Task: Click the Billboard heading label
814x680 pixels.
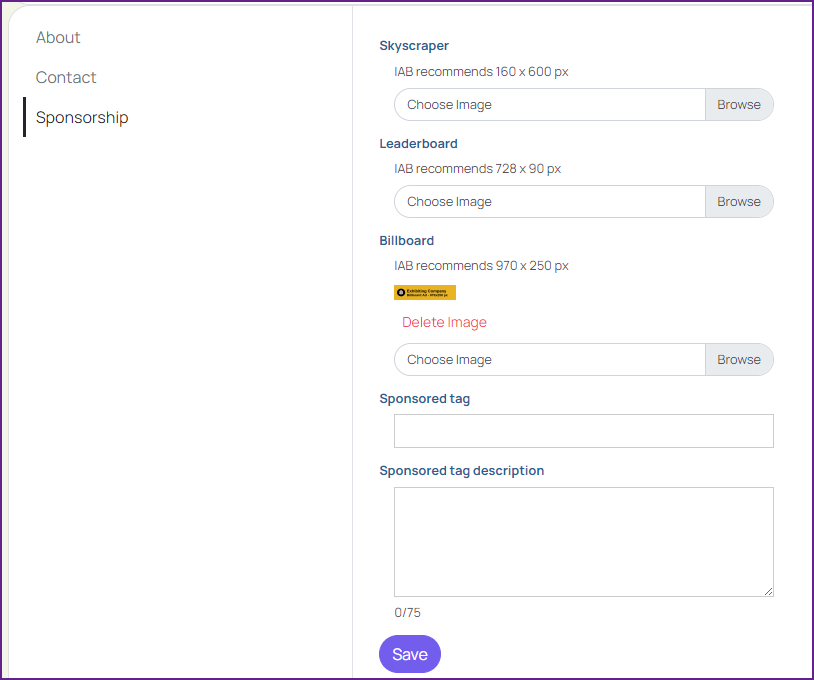Action: pyautogui.click(x=406, y=240)
